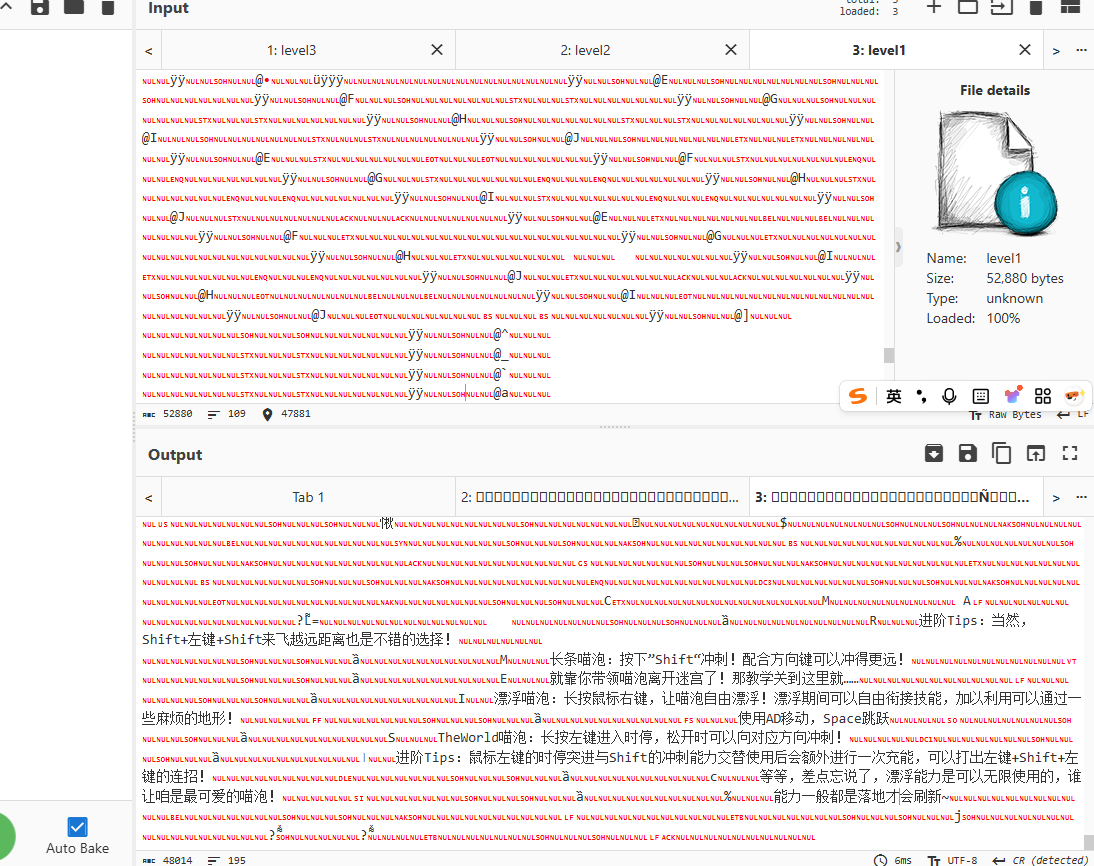Copy raw output to clipboard
The height and width of the screenshot is (866, 1094).
pyautogui.click(x=1001, y=454)
